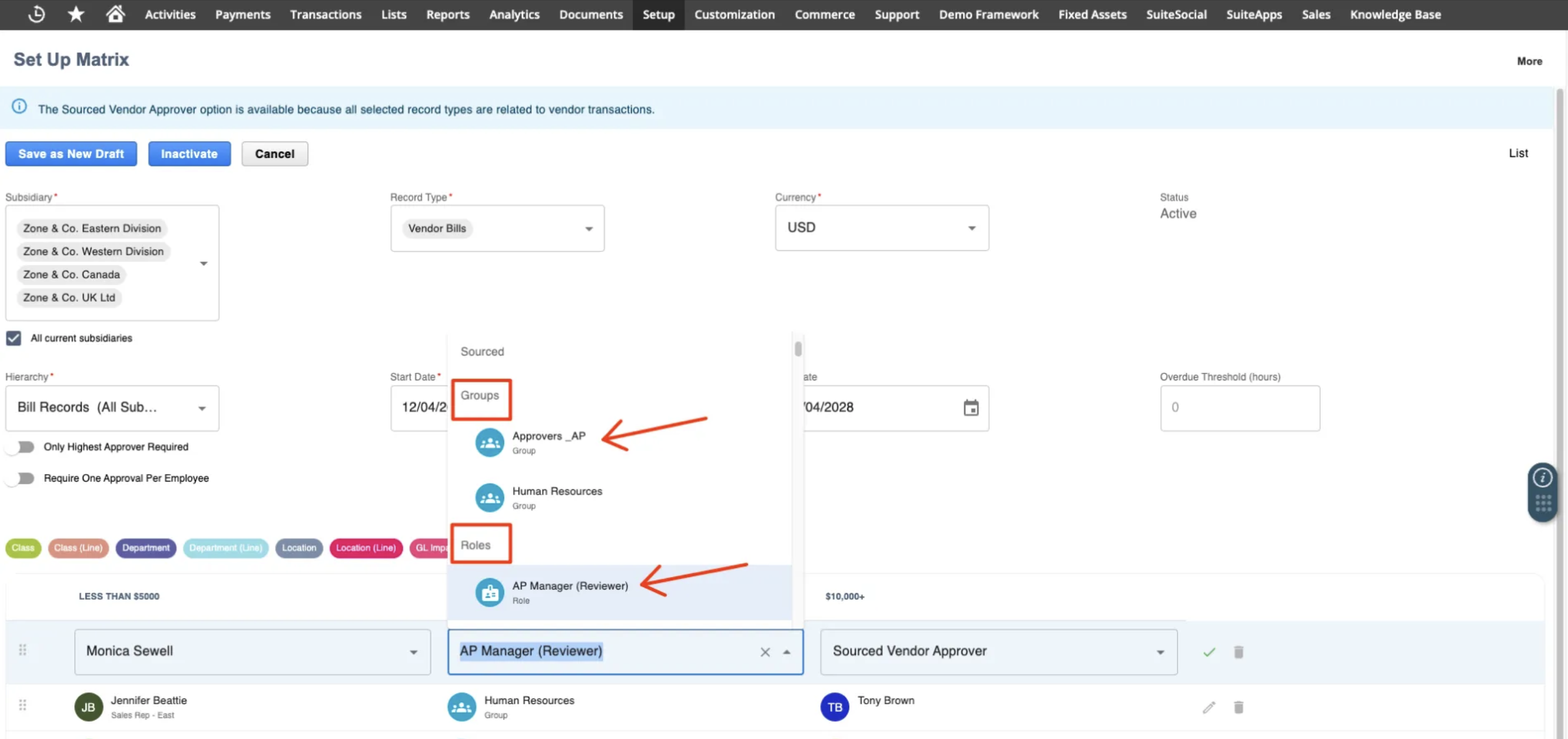Toggle Only Highest Approver Required switch
1568x739 pixels.
point(22,447)
